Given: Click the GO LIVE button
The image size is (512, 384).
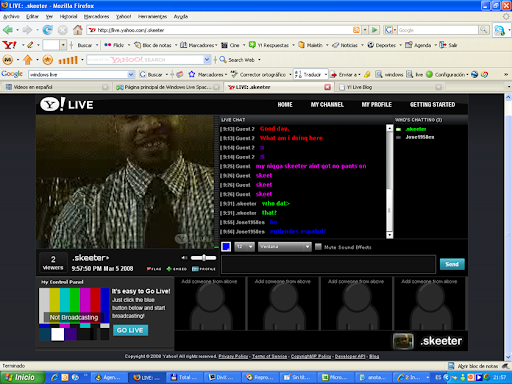Looking at the screenshot, I should [130, 330].
